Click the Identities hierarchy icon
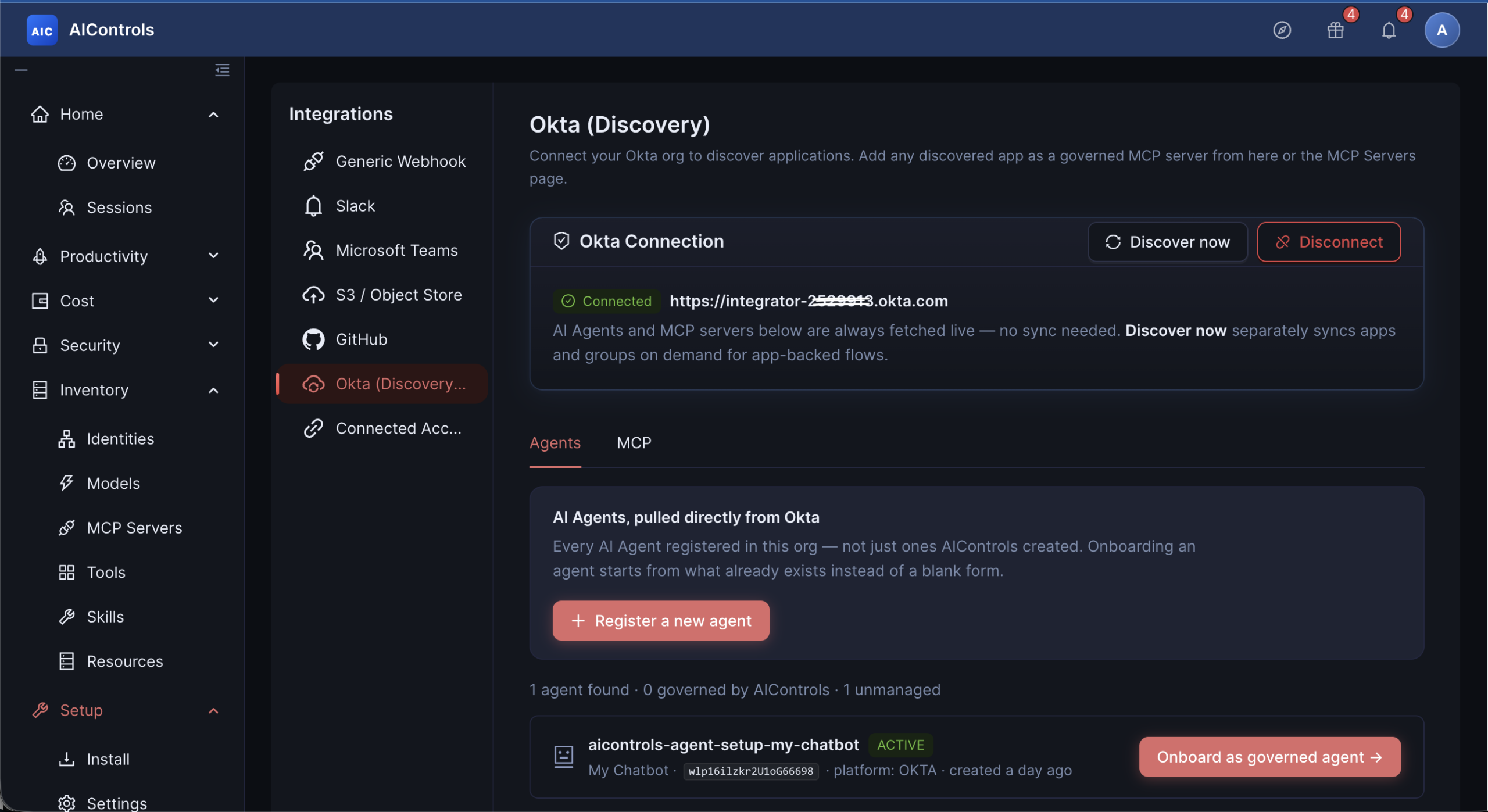 tap(66, 439)
